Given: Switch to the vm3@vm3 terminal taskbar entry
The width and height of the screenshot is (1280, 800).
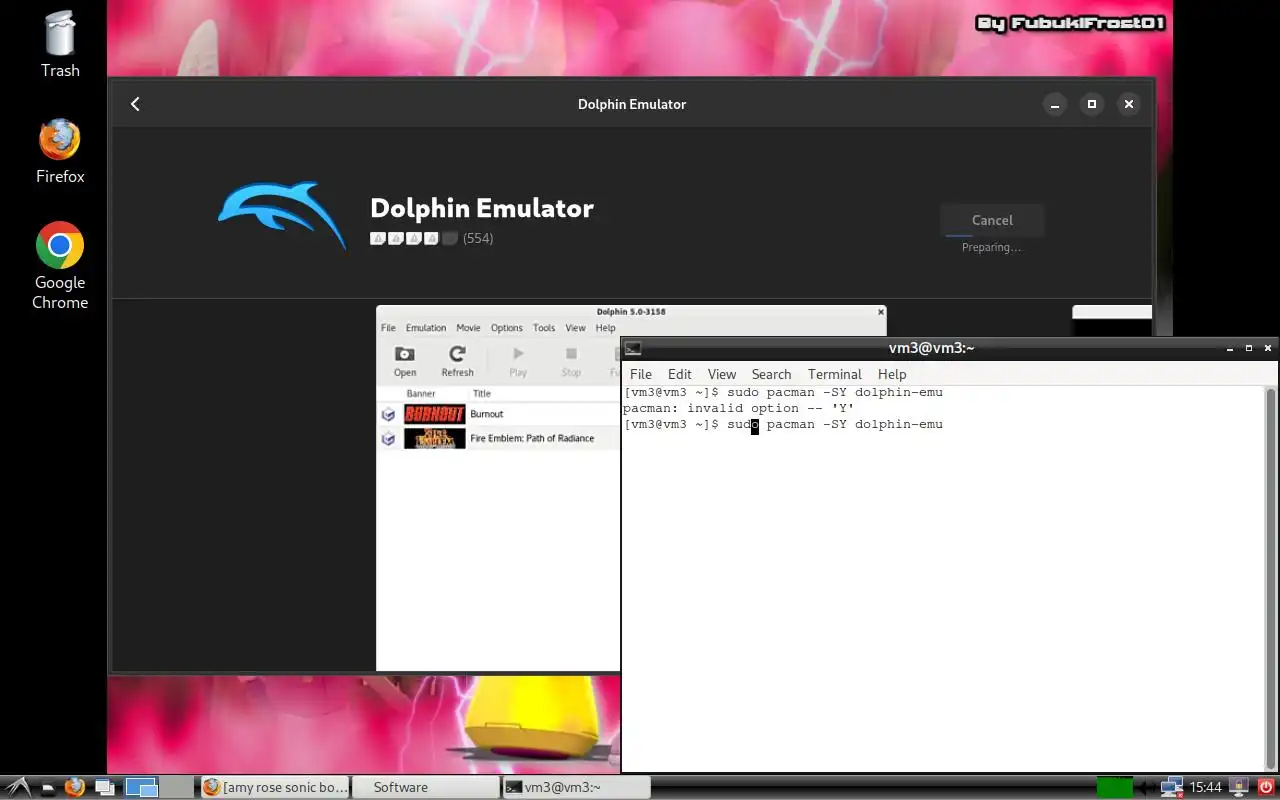Looking at the screenshot, I should point(575,787).
